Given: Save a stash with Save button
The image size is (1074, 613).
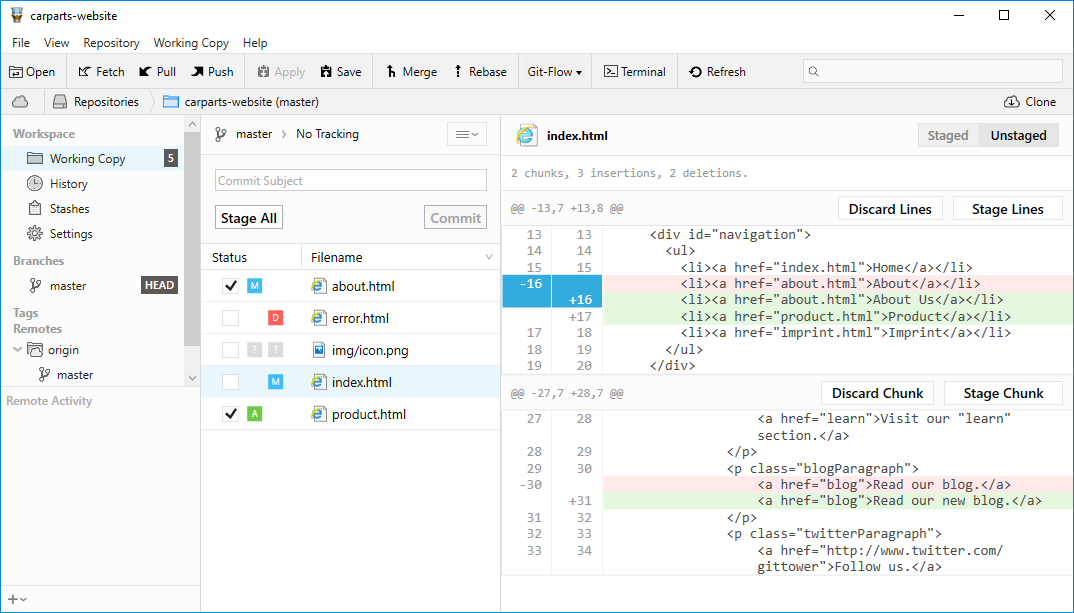Looking at the screenshot, I should pyautogui.click(x=340, y=72).
